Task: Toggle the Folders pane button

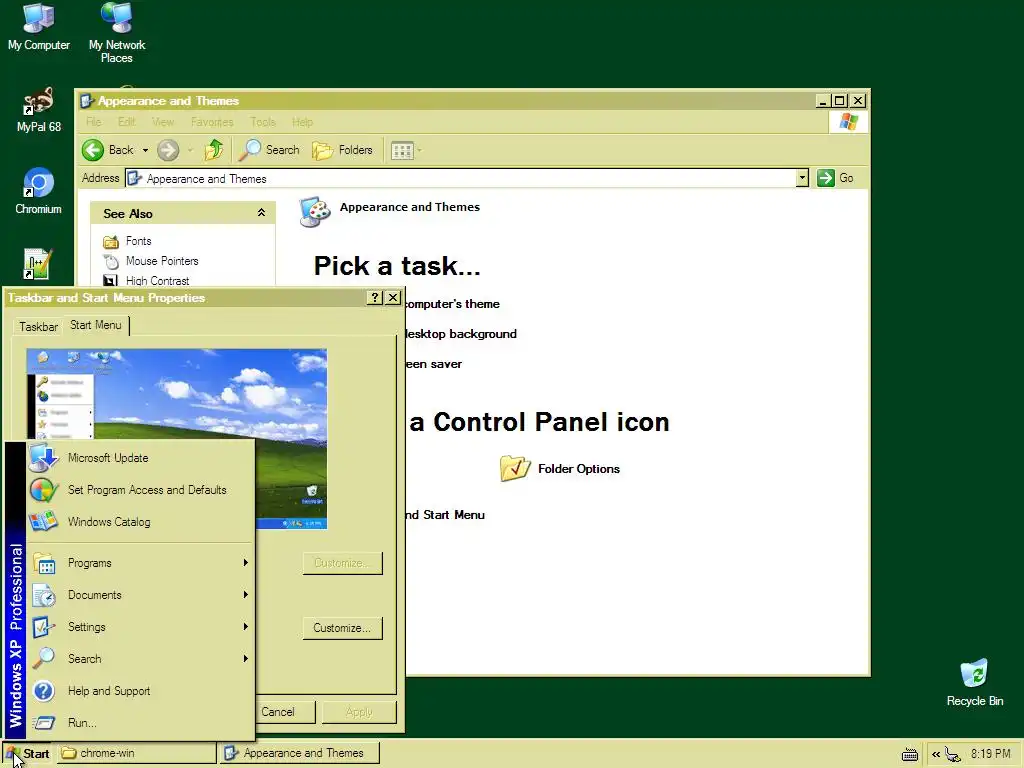Action: pos(342,150)
